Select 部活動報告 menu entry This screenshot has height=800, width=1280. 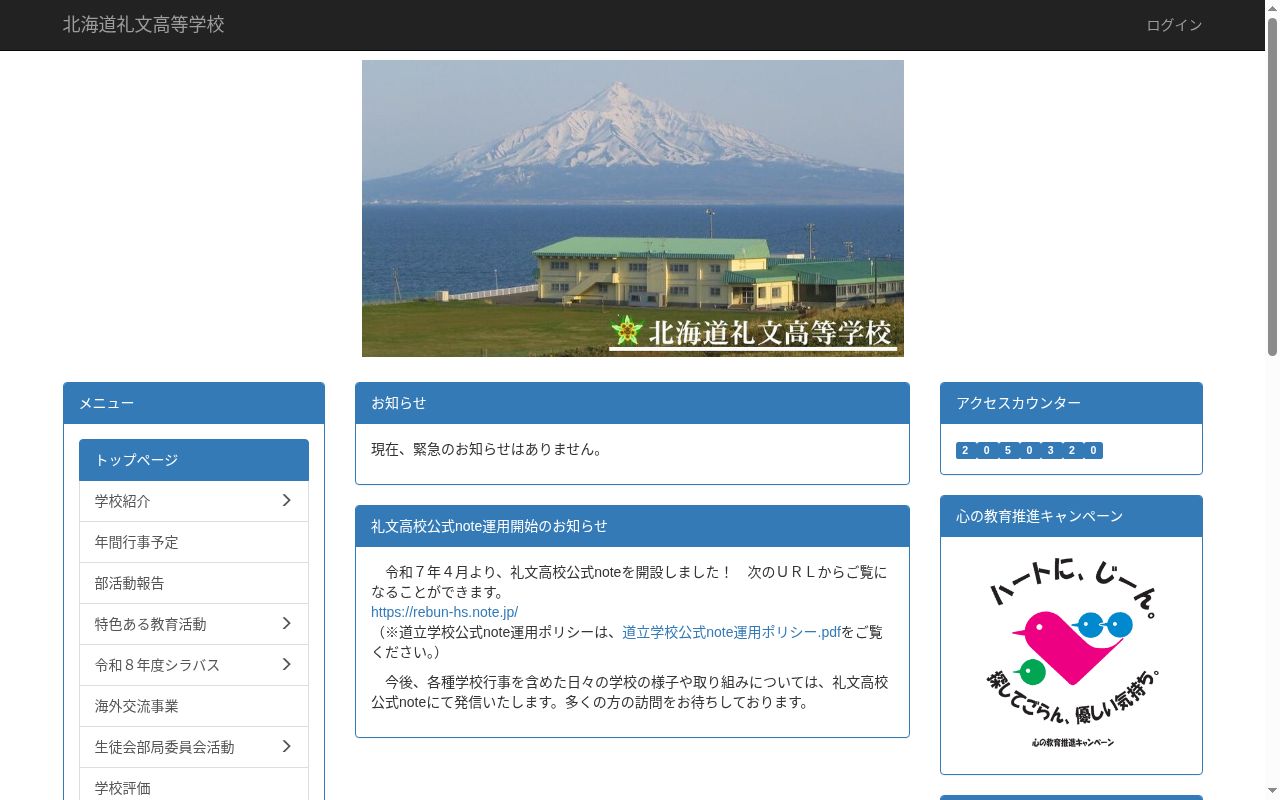click(x=194, y=583)
